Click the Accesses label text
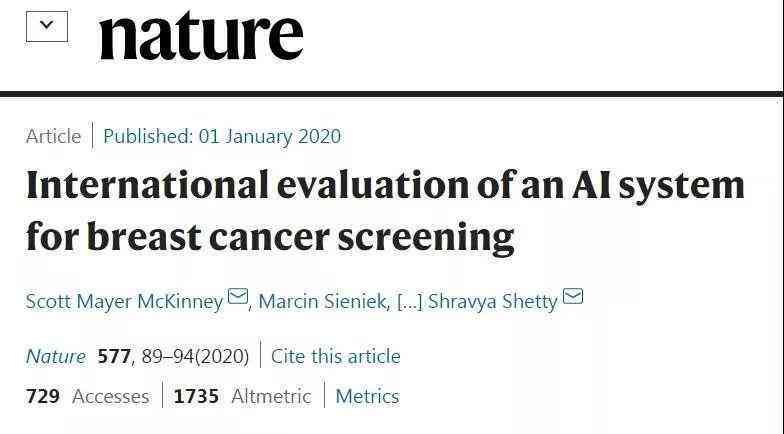784x434 pixels. 110,396
